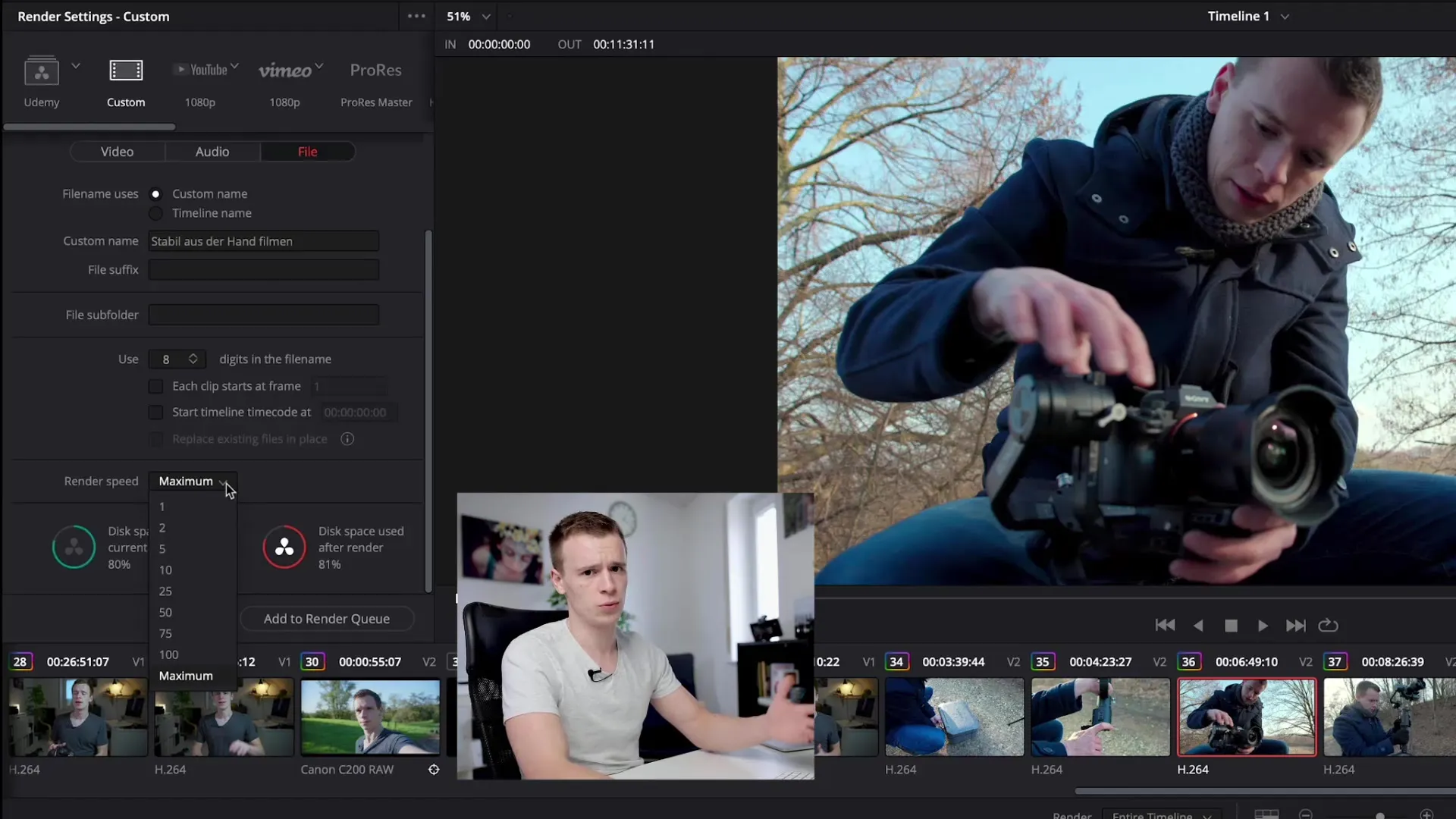Select render speed 10
Image resolution: width=1456 pixels, height=819 pixels.
193,570
